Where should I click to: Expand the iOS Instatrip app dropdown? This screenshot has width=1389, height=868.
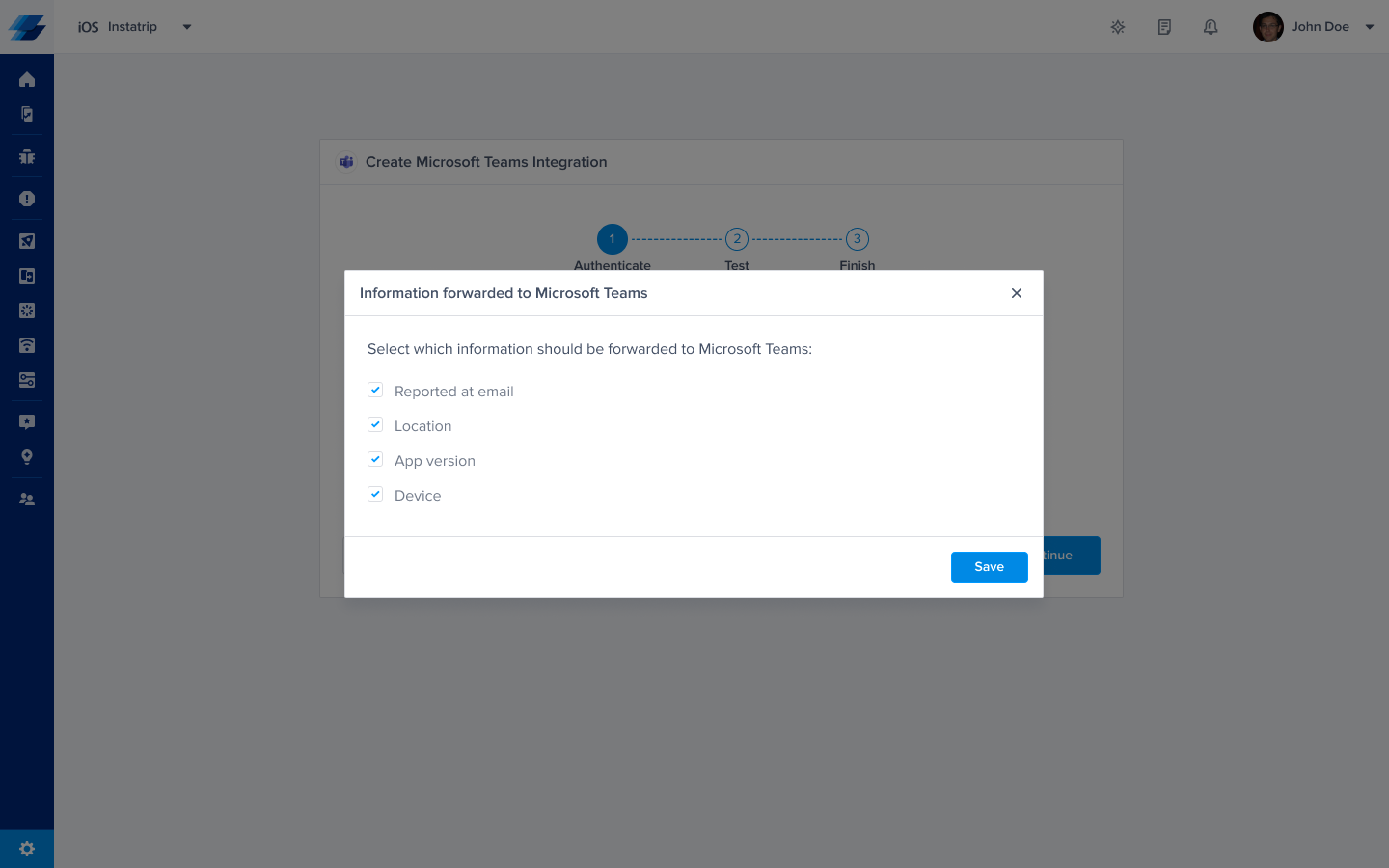(x=187, y=27)
